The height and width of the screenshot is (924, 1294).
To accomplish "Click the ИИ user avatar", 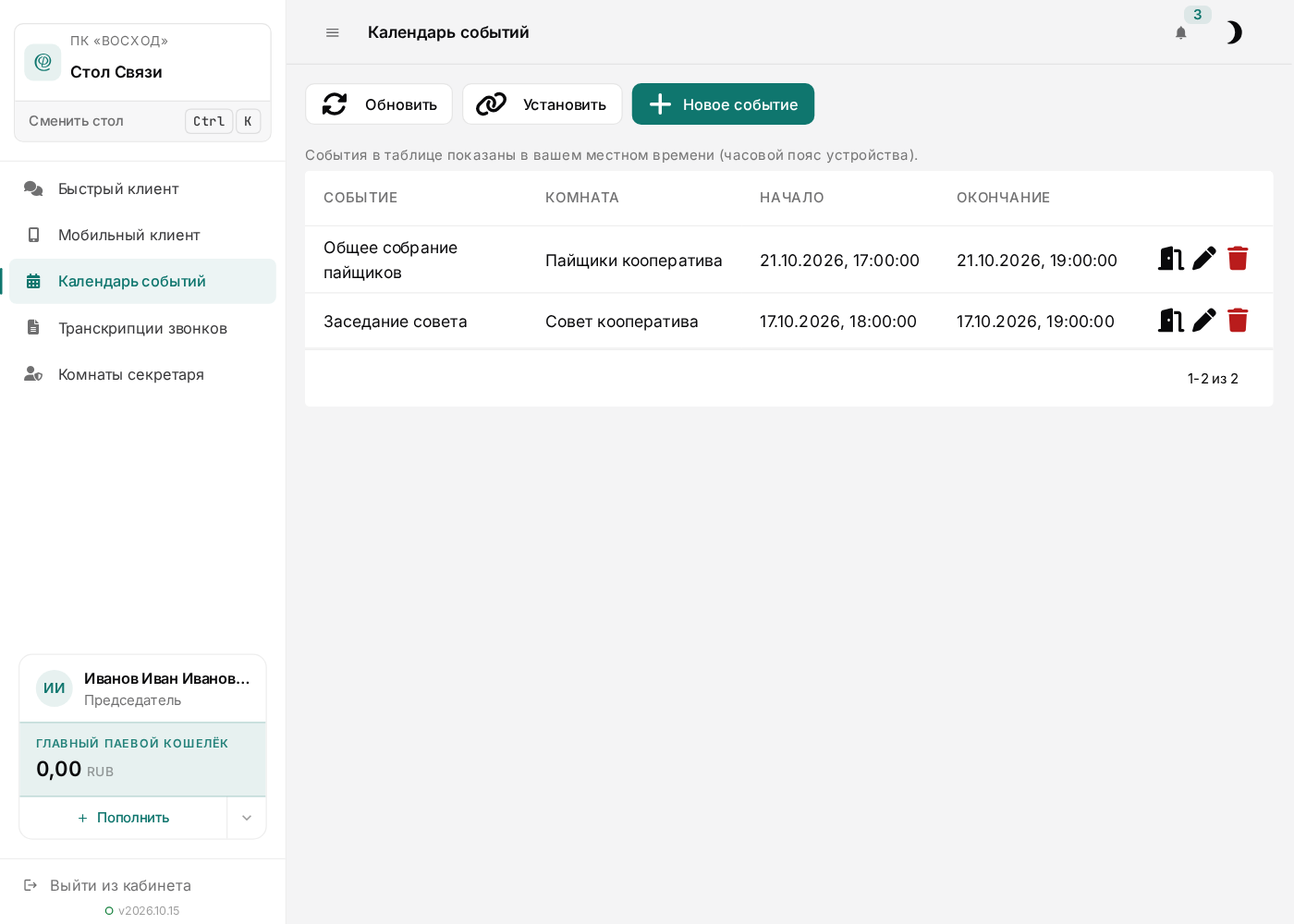I will coord(55,688).
